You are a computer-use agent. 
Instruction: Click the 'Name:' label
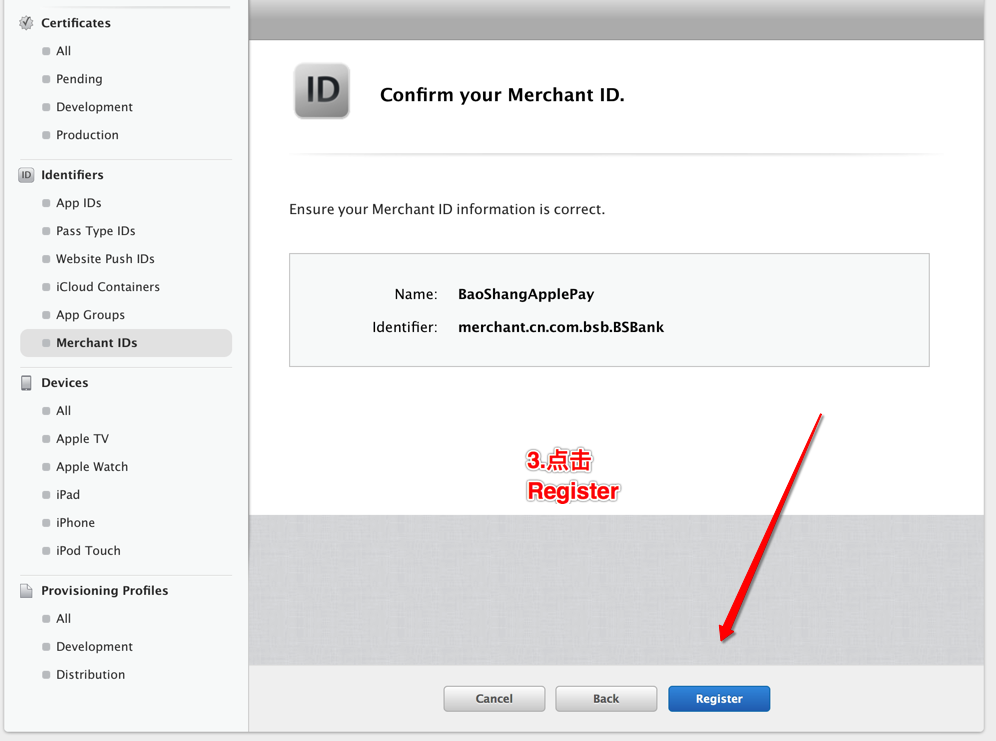click(416, 294)
